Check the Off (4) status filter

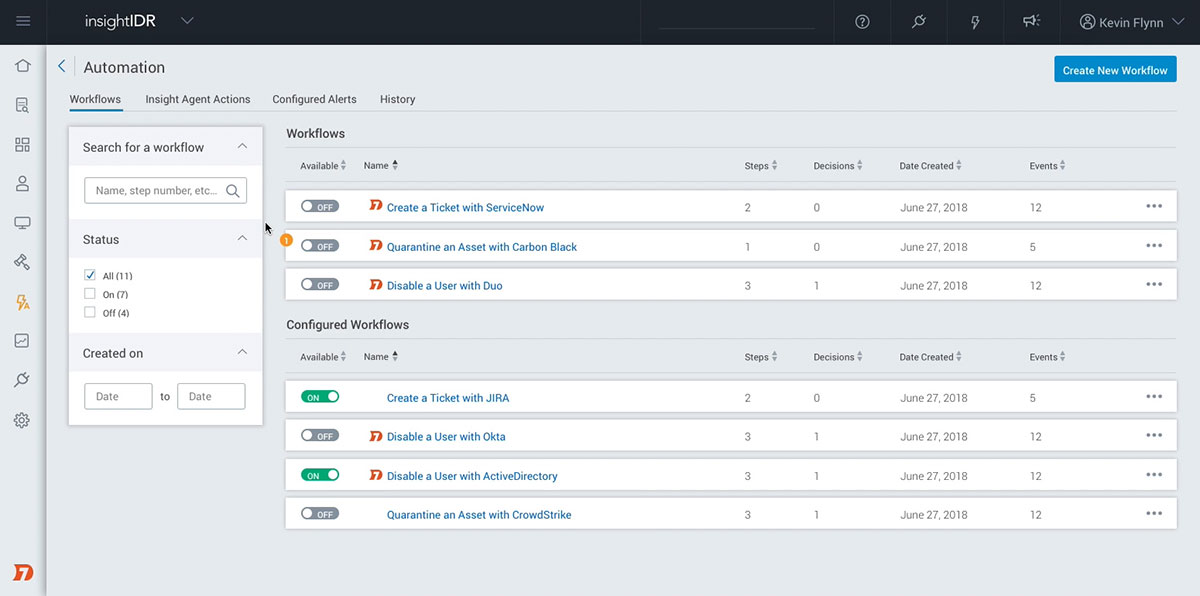click(90, 313)
